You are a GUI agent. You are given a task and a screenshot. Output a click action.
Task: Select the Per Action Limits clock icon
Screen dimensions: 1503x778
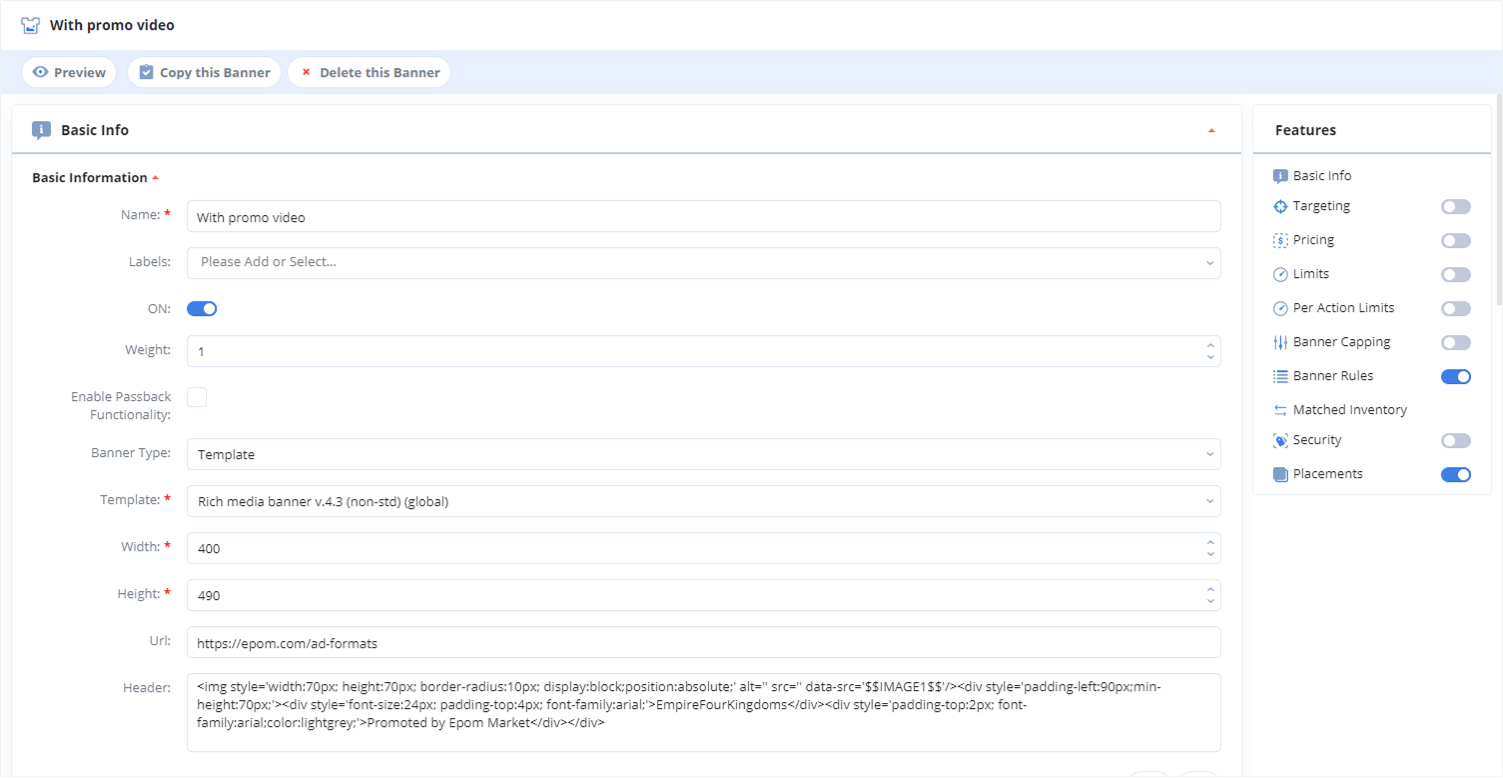[1281, 308]
